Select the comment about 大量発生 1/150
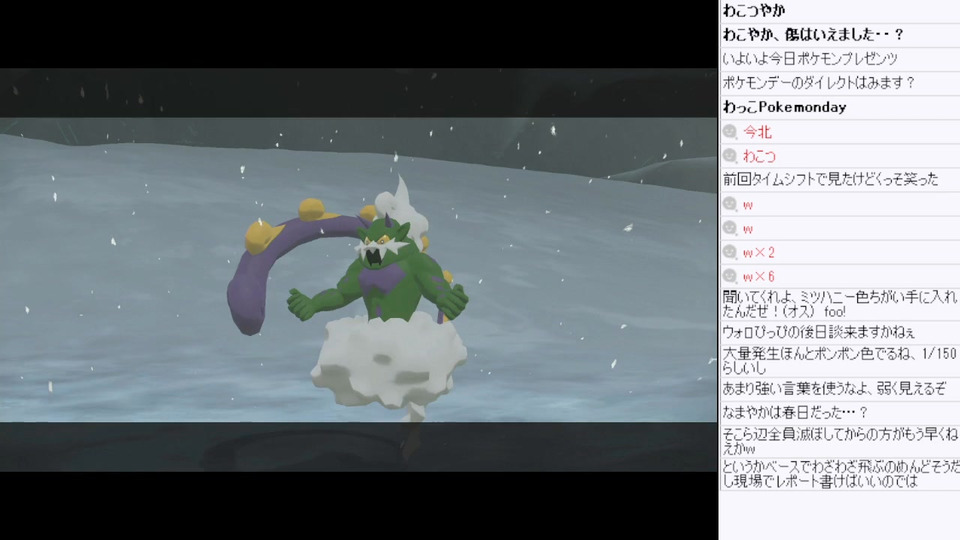 pos(839,361)
